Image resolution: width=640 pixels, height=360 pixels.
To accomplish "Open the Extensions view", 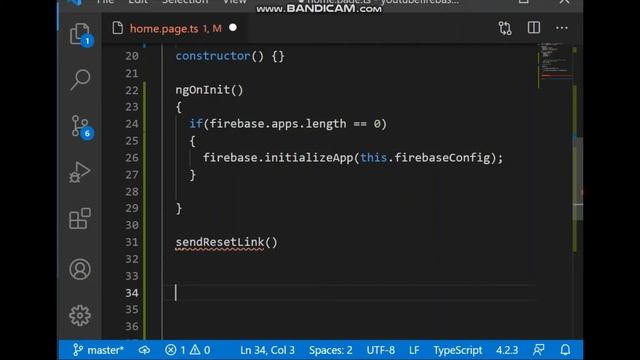I will 80,219.
